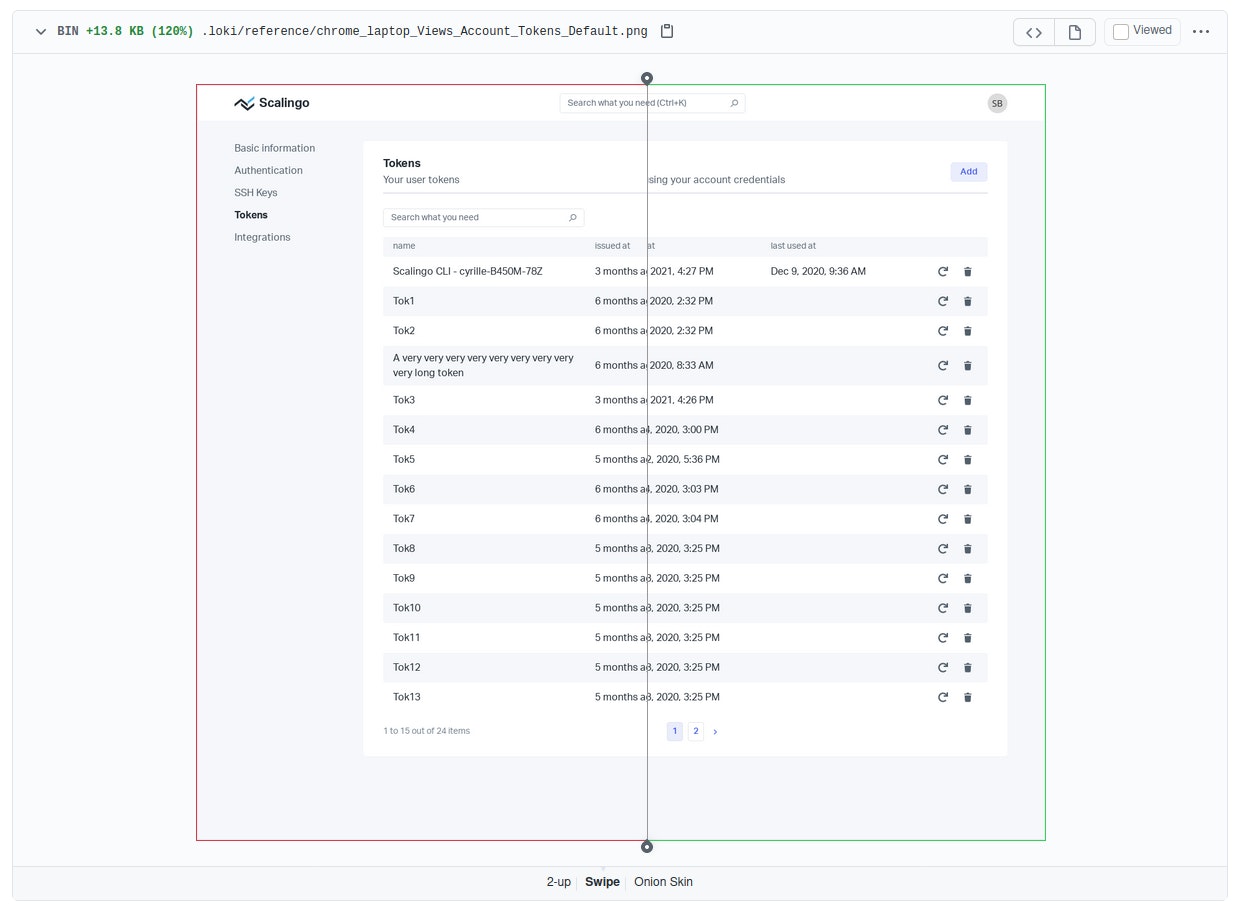Open the SB user avatar
Image resolution: width=1244 pixels, height=908 pixels.
coord(997,103)
